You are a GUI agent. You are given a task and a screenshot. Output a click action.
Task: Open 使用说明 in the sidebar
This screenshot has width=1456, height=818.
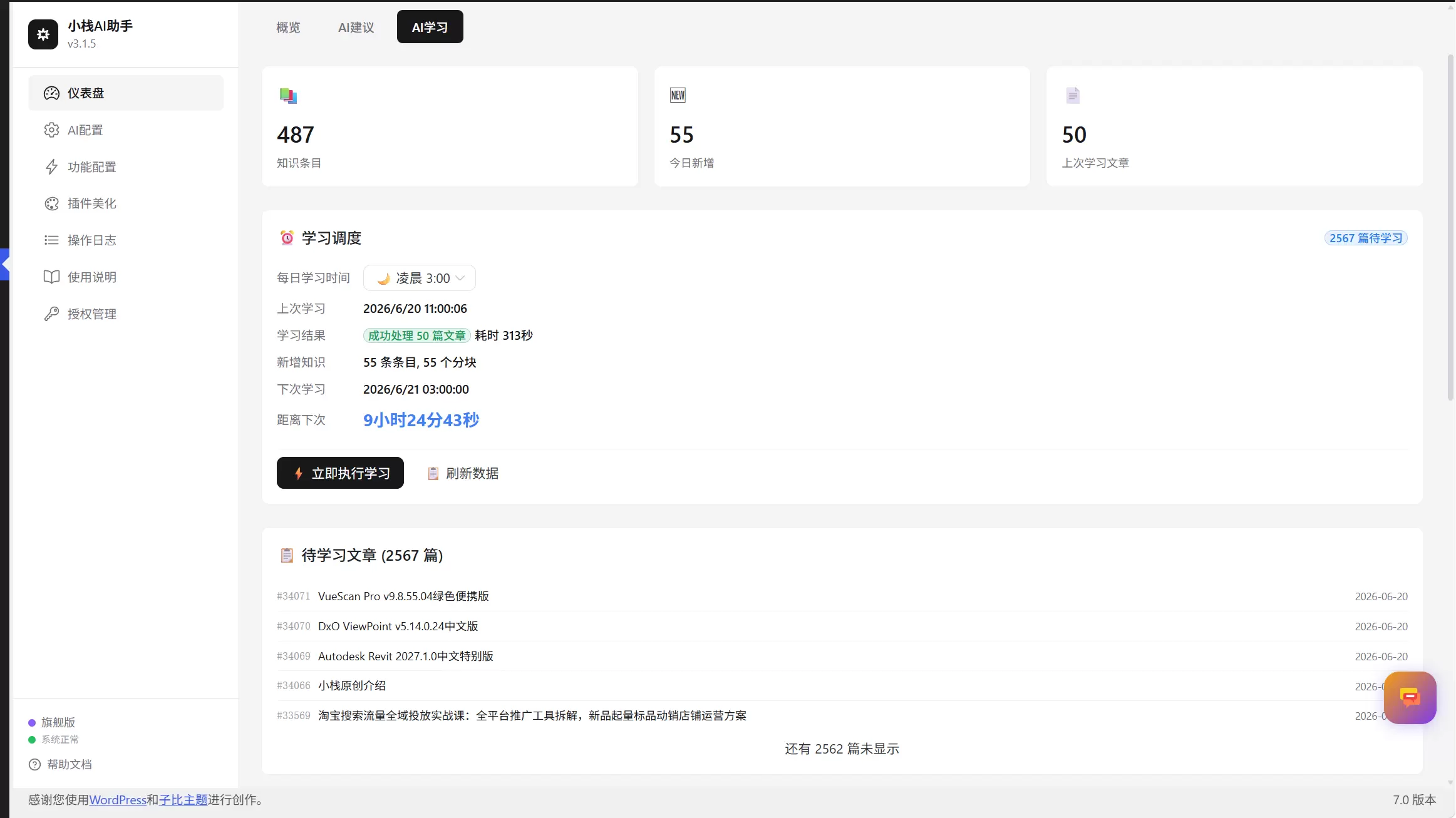click(x=126, y=277)
